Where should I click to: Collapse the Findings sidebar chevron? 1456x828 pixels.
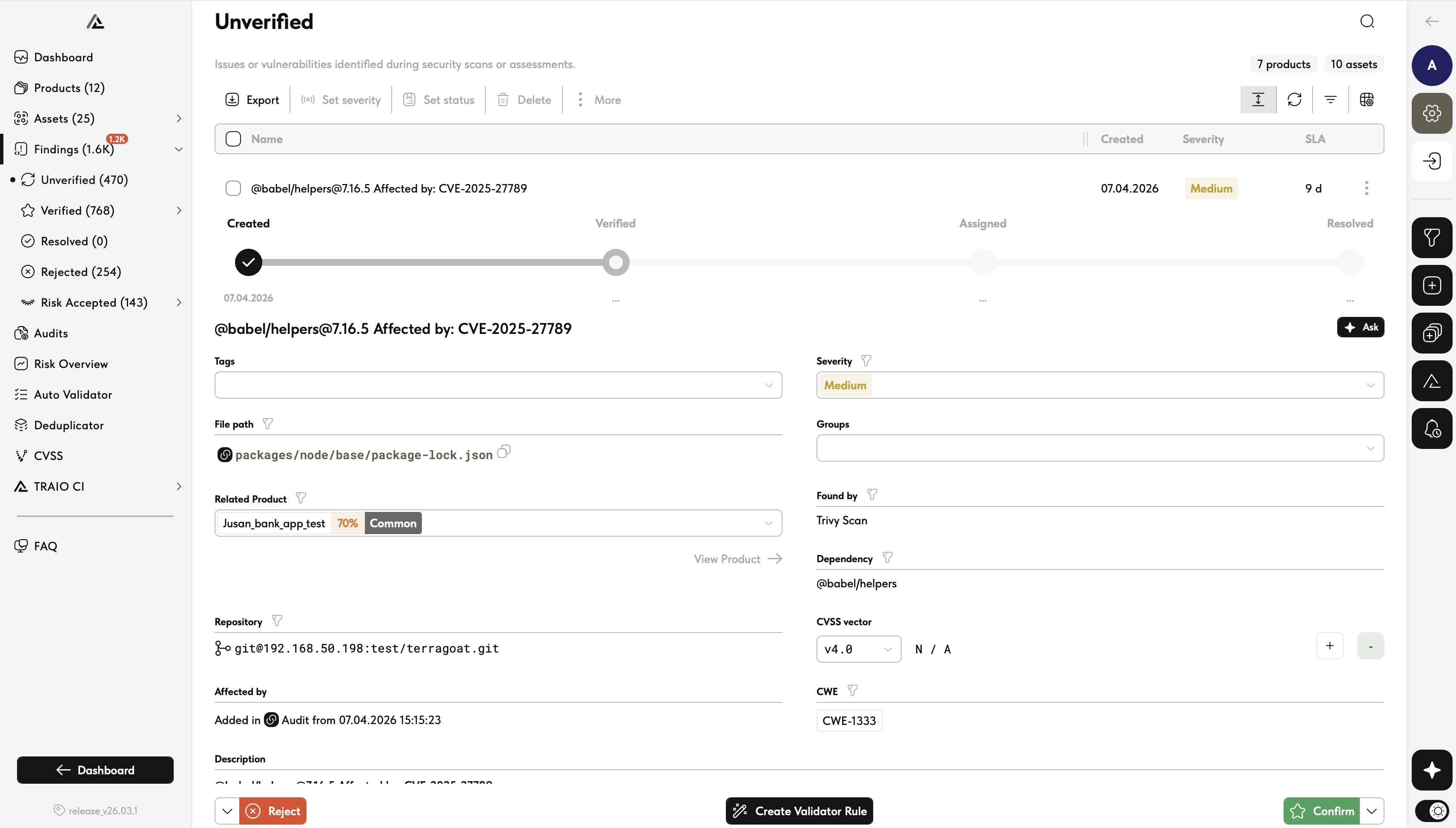click(179, 149)
